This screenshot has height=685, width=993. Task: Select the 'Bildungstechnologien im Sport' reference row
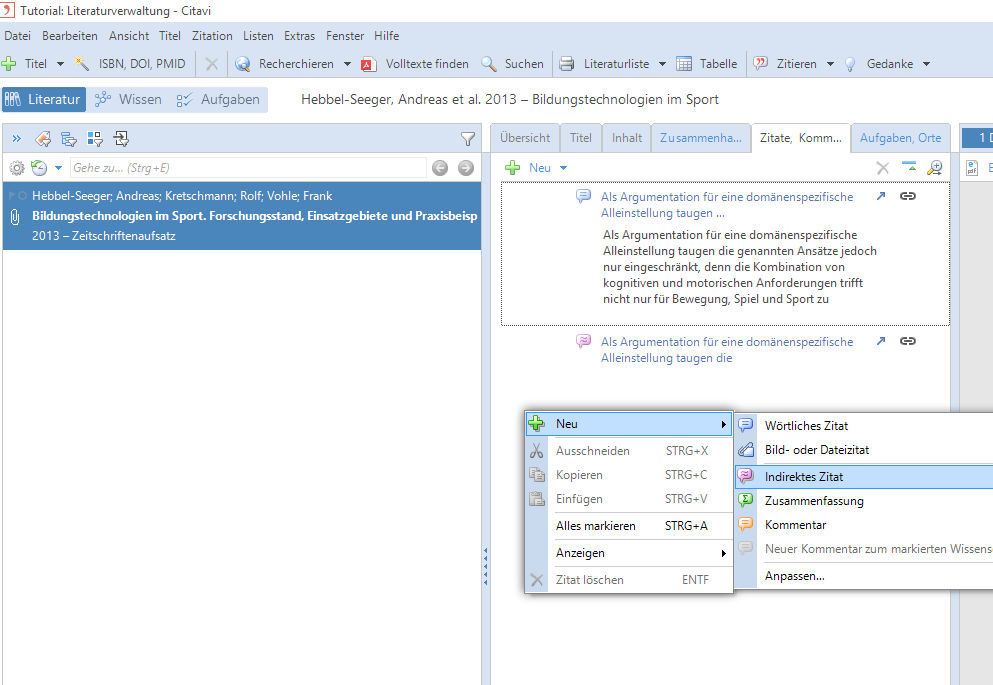click(242, 216)
